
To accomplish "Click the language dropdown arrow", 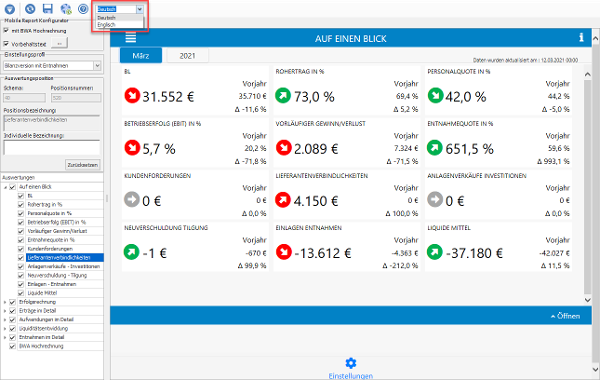I will click(140, 9).
